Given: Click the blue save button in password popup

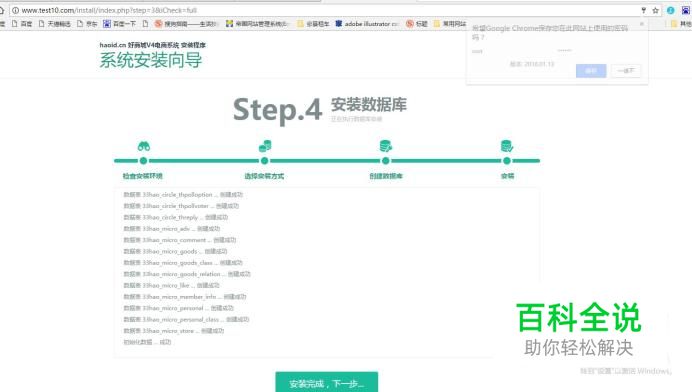Looking at the screenshot, I should pos(591,71).
